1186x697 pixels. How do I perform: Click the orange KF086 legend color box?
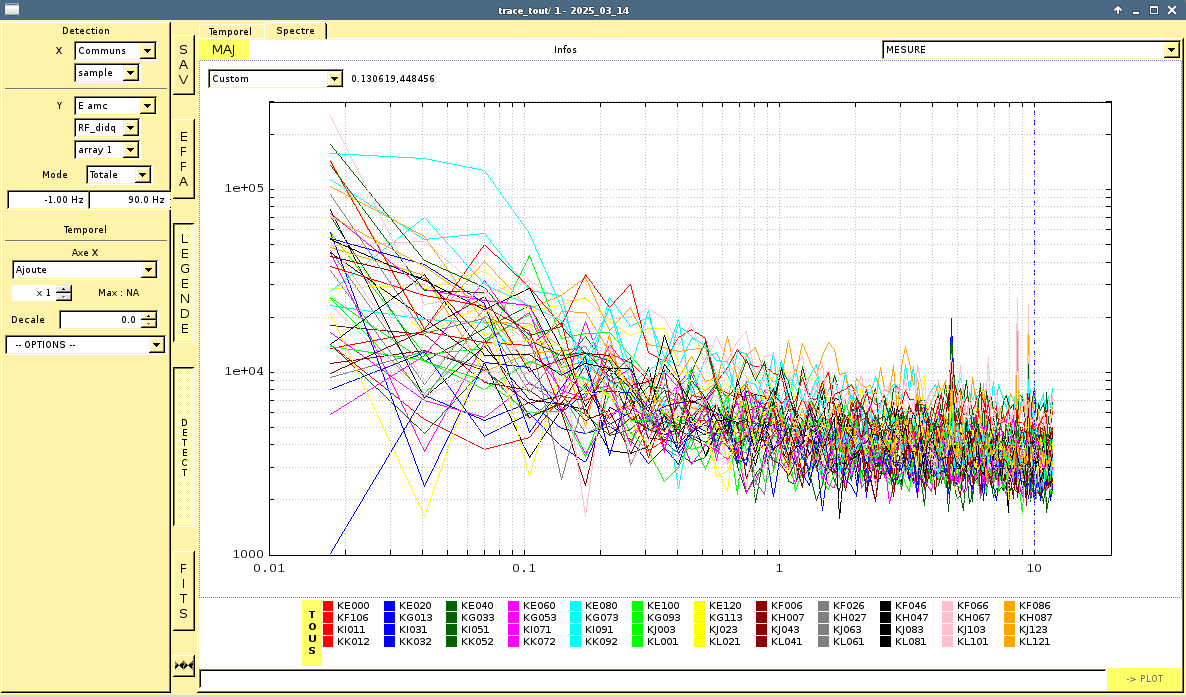(x=1010, y=606)
